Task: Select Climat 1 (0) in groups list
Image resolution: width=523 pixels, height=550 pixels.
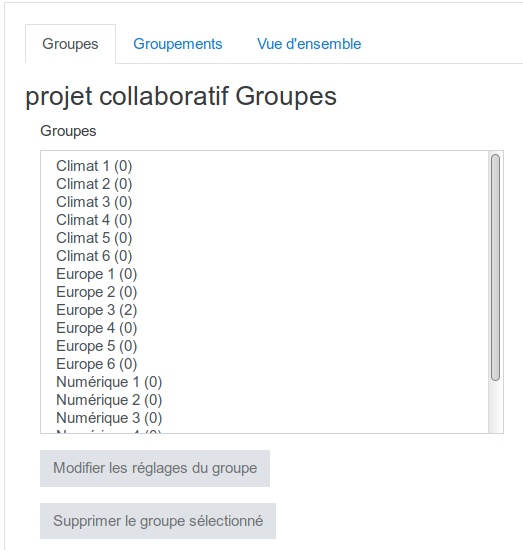Action: tap(264, 166)
